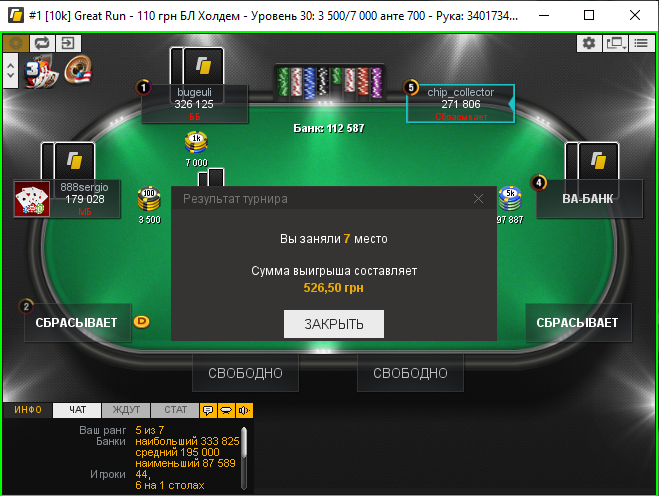
Task: Open the roulette wheel game icon
Action: coord(78,70)
